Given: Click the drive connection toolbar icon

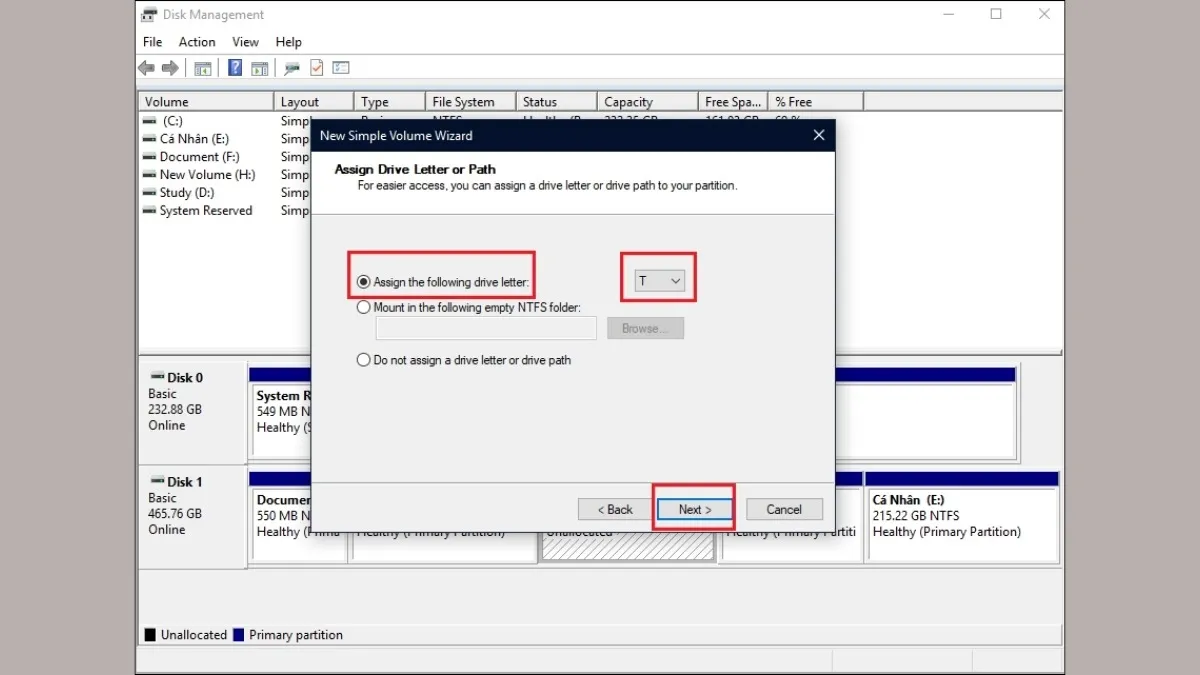Looking at the screenshot, I should (292, 68).
